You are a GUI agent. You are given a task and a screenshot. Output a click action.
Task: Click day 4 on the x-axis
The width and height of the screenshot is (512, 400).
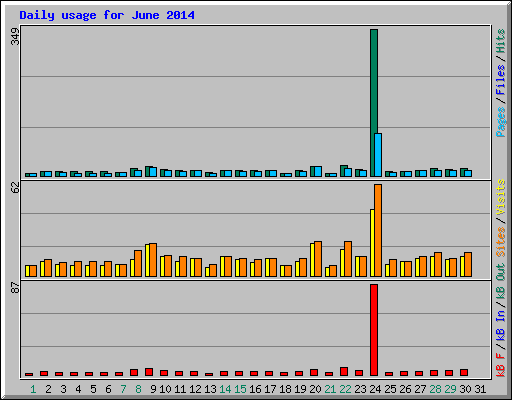78,389
